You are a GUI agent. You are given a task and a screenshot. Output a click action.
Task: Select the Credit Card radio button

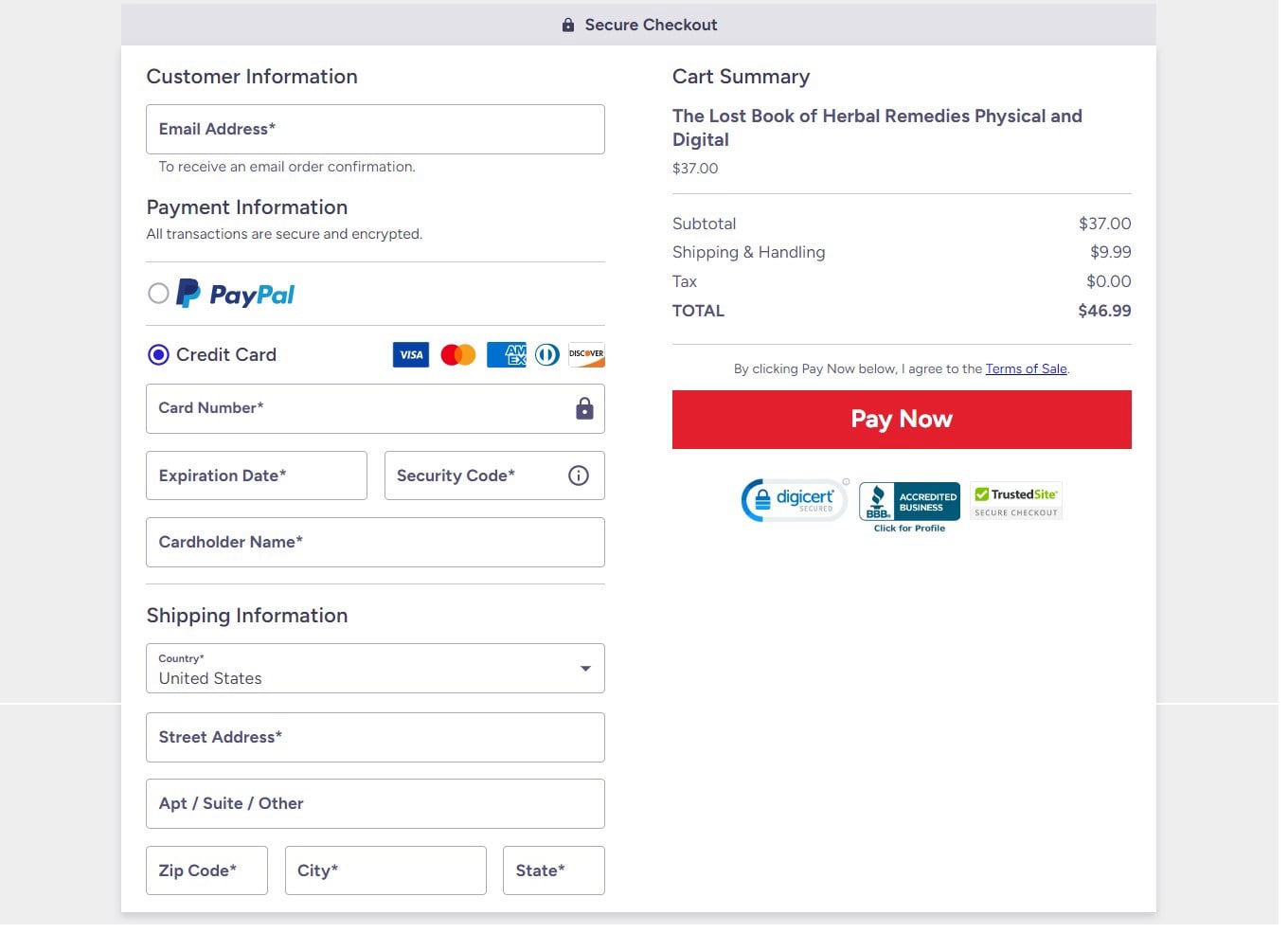click(x=159, y=355)
